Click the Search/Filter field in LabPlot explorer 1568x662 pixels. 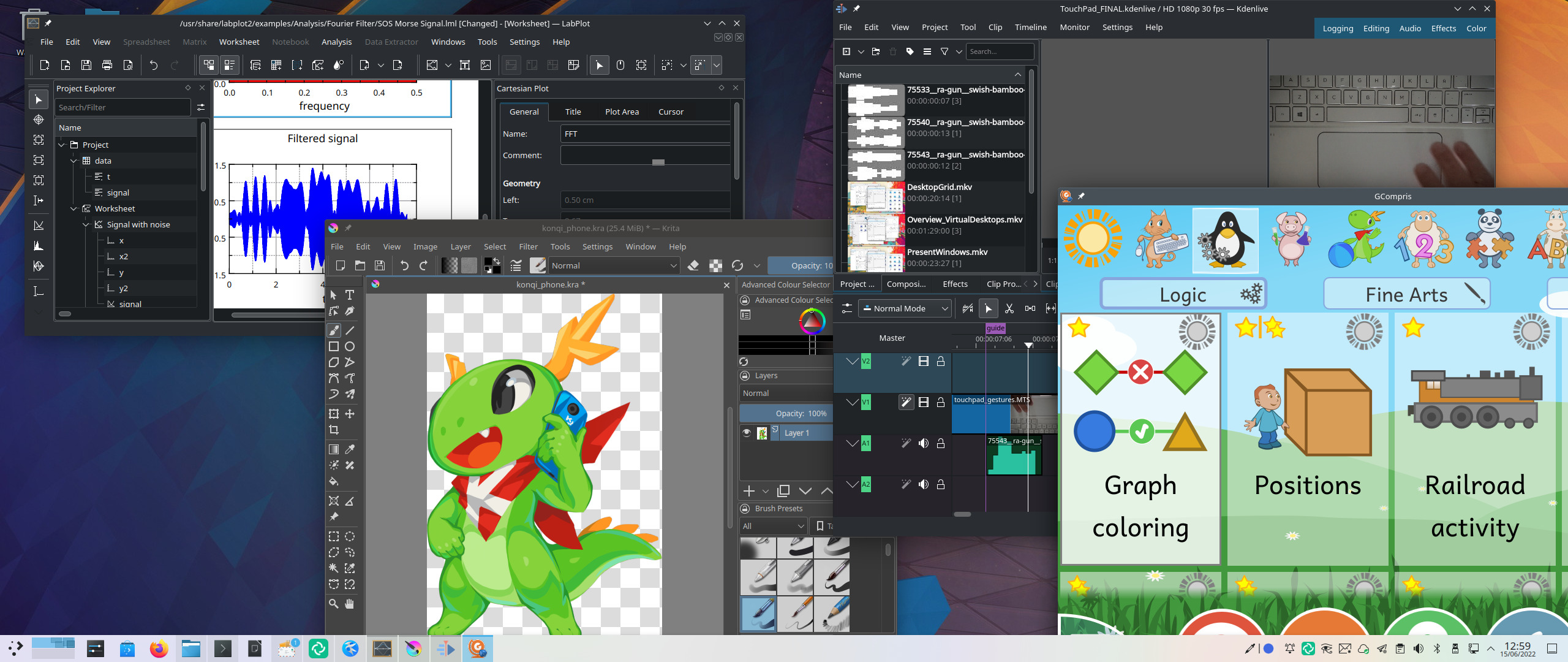[123, 107]
